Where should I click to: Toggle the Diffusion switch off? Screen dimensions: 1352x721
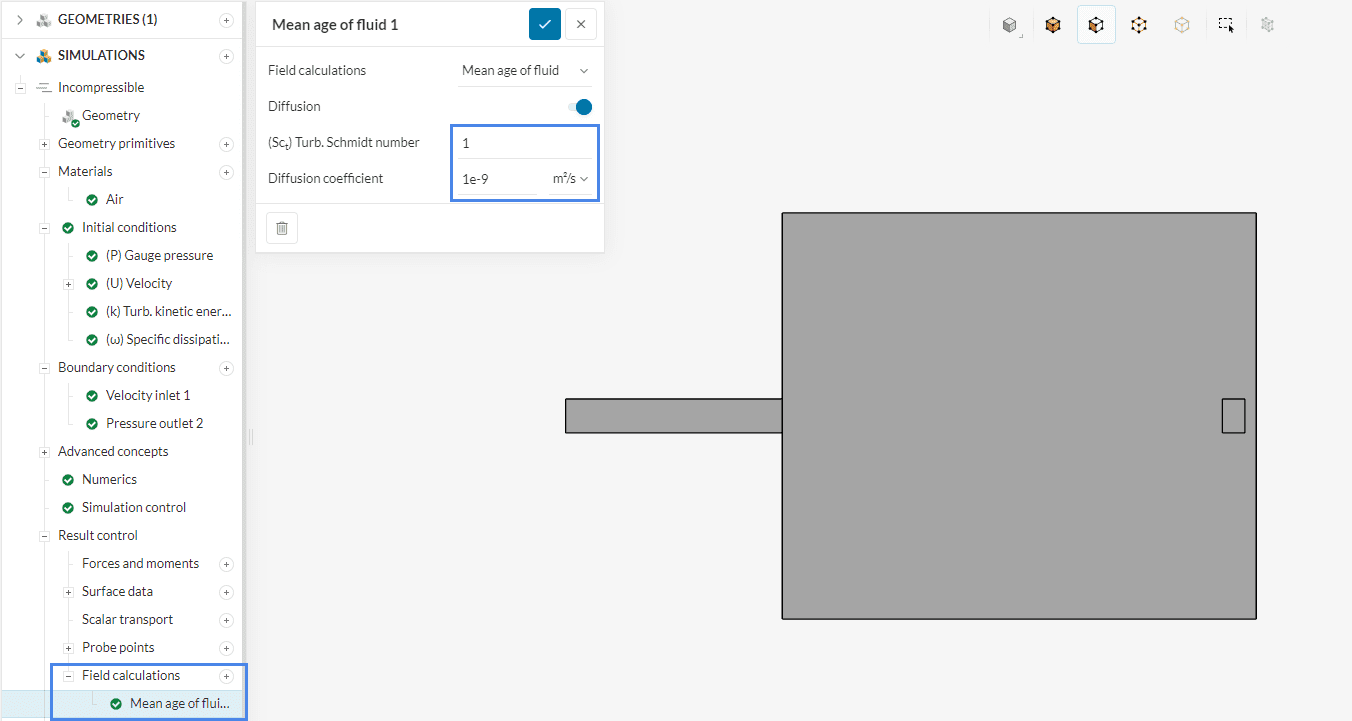point(579,107)
